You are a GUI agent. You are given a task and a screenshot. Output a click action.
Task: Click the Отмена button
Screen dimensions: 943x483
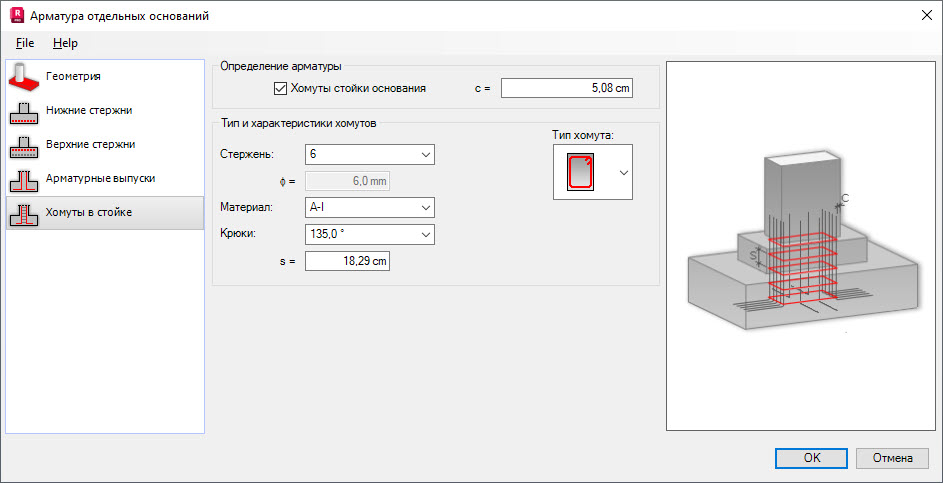pyautogui.click(x=892, y=458)
